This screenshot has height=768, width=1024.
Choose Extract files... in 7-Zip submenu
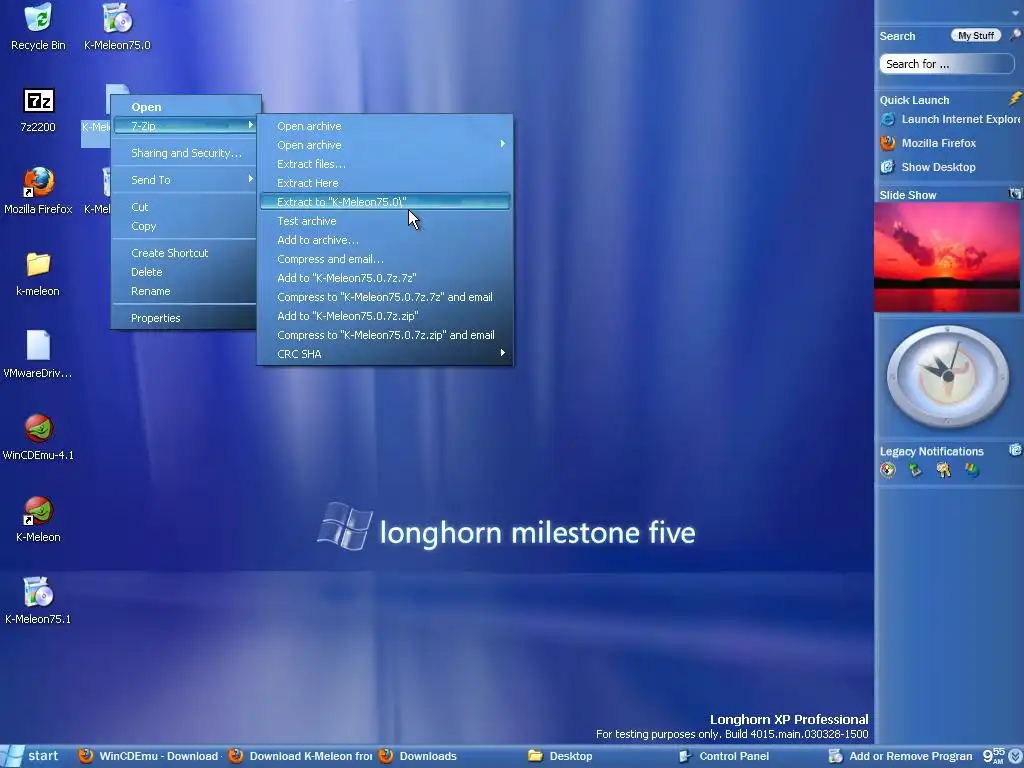pos(385,164)
